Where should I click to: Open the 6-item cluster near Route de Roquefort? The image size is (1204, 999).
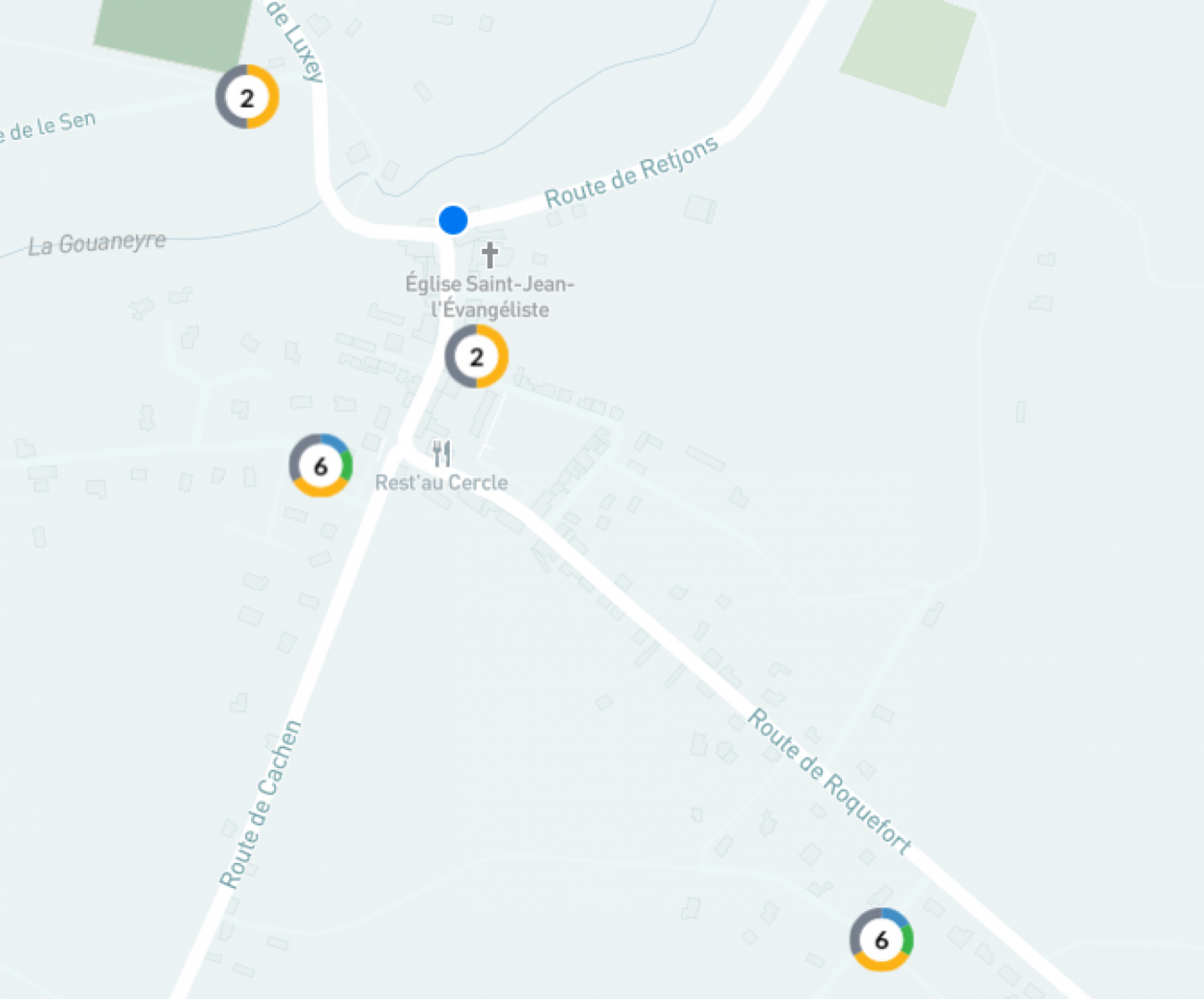(881, 940)
